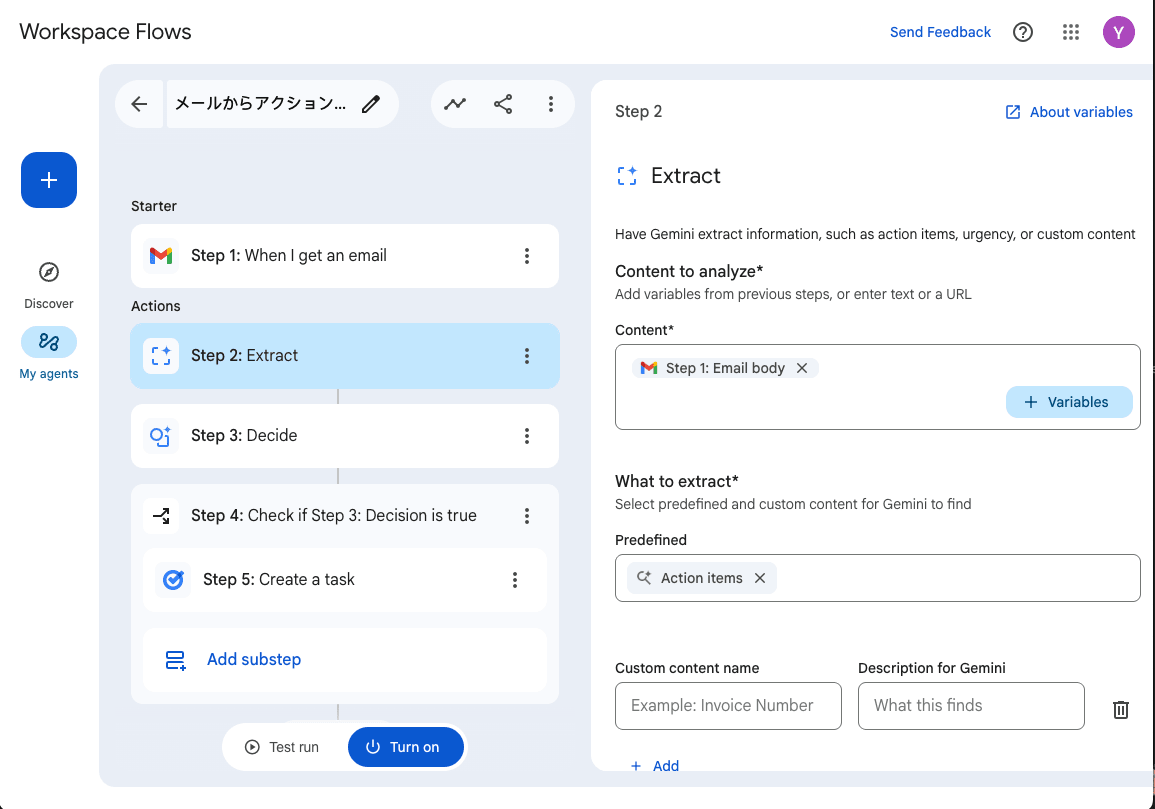Screen dimensions: 1155x809
Task: Open Step 2 Extract options menu
Action: tap(527, 356)
